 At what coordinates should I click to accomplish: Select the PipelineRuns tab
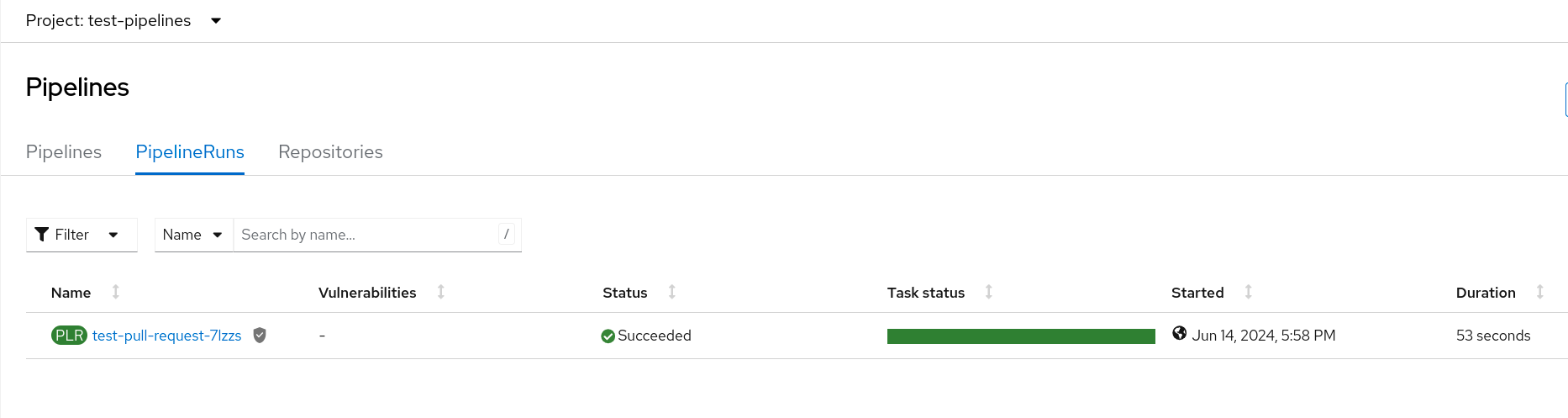pyautogui.click(x=190, y=152)
